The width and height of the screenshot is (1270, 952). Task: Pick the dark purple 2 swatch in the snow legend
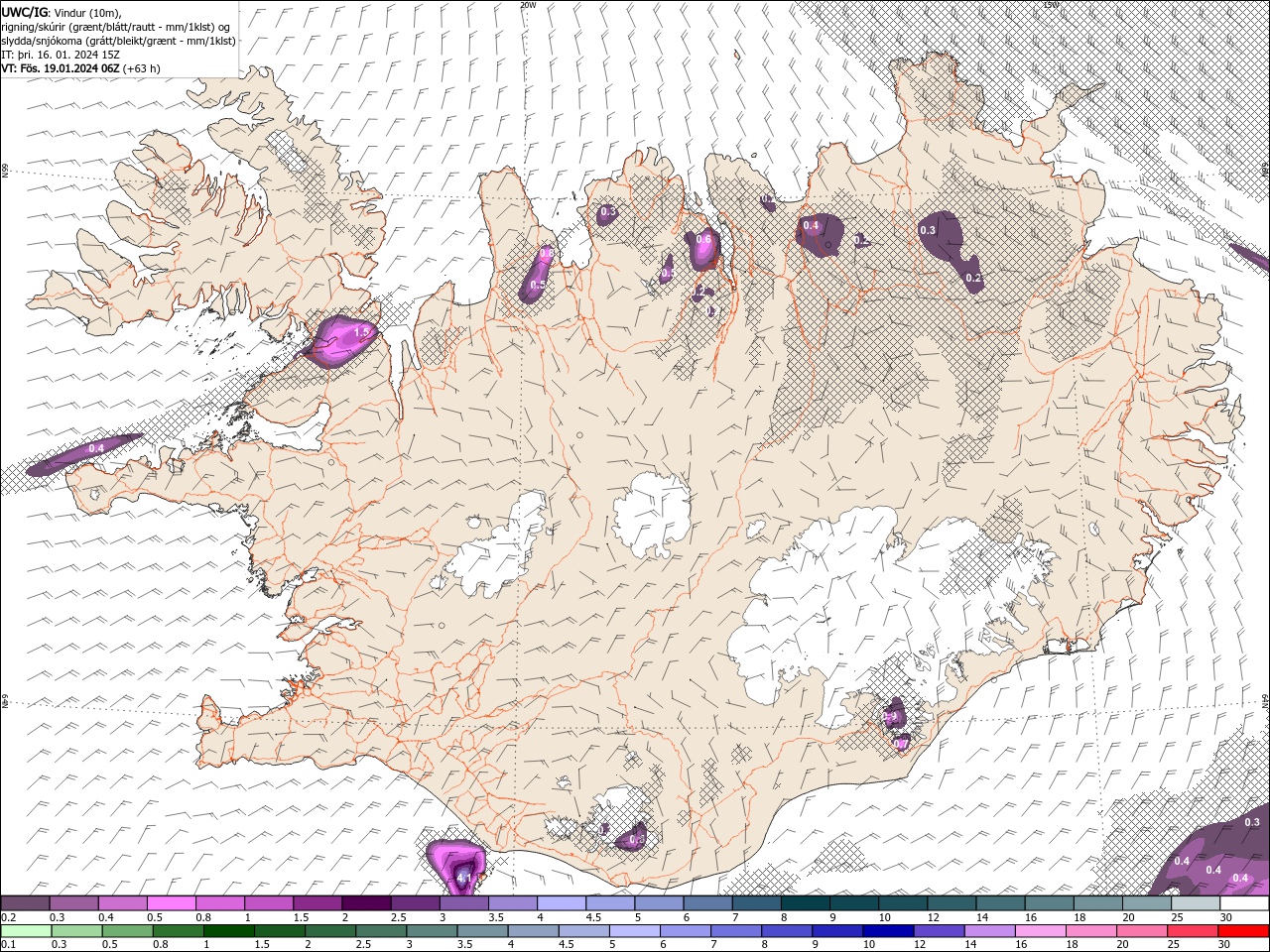click(x=366, y=903)
